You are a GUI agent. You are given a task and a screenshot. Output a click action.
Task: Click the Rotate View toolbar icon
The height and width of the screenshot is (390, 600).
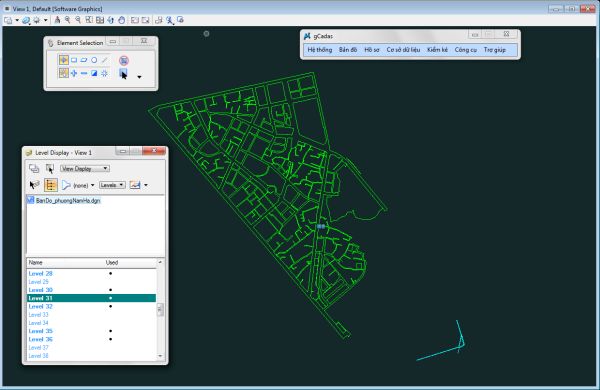coord(111,20)
